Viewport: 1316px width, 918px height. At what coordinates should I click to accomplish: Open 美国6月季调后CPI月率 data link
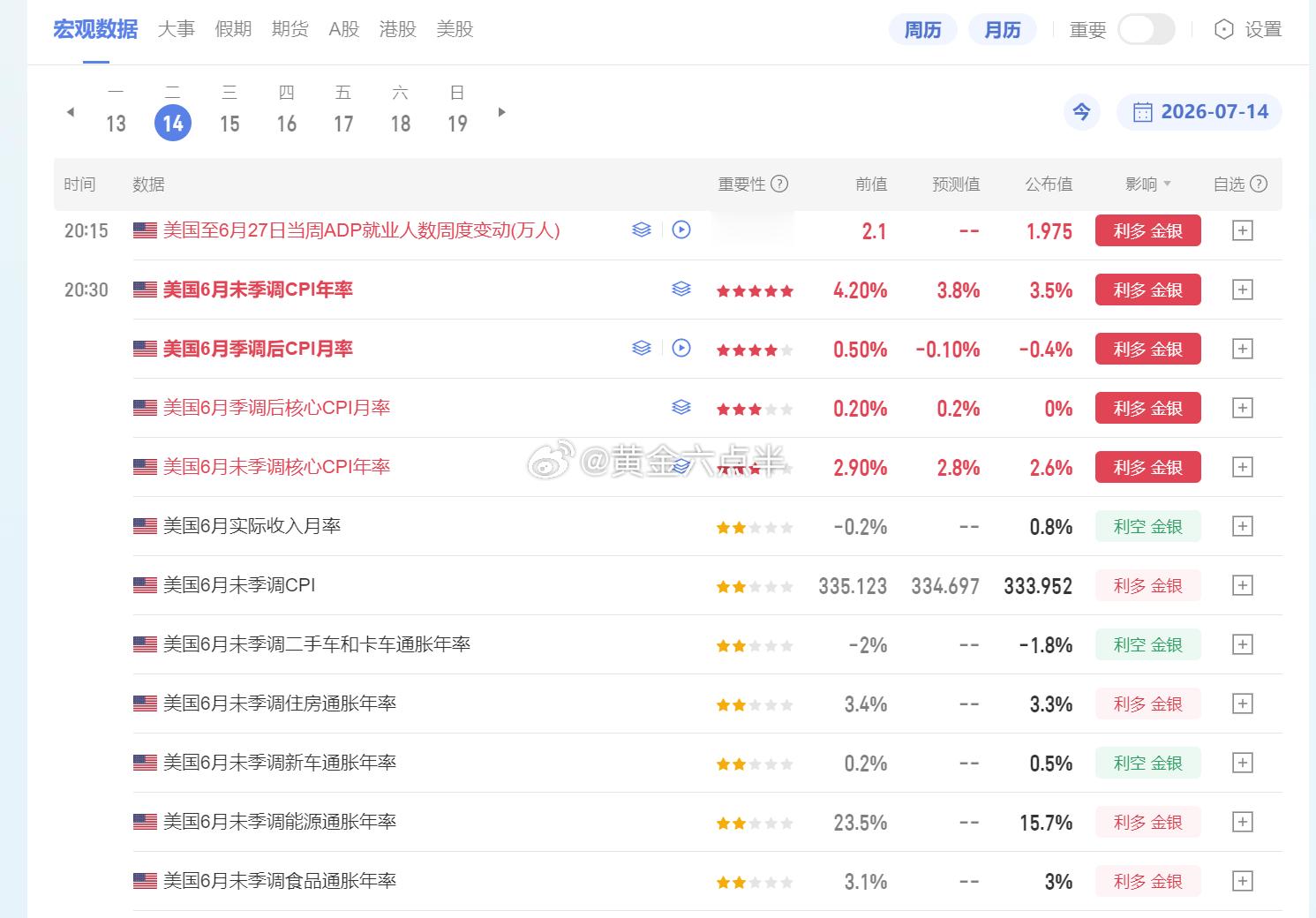[258, 349]
